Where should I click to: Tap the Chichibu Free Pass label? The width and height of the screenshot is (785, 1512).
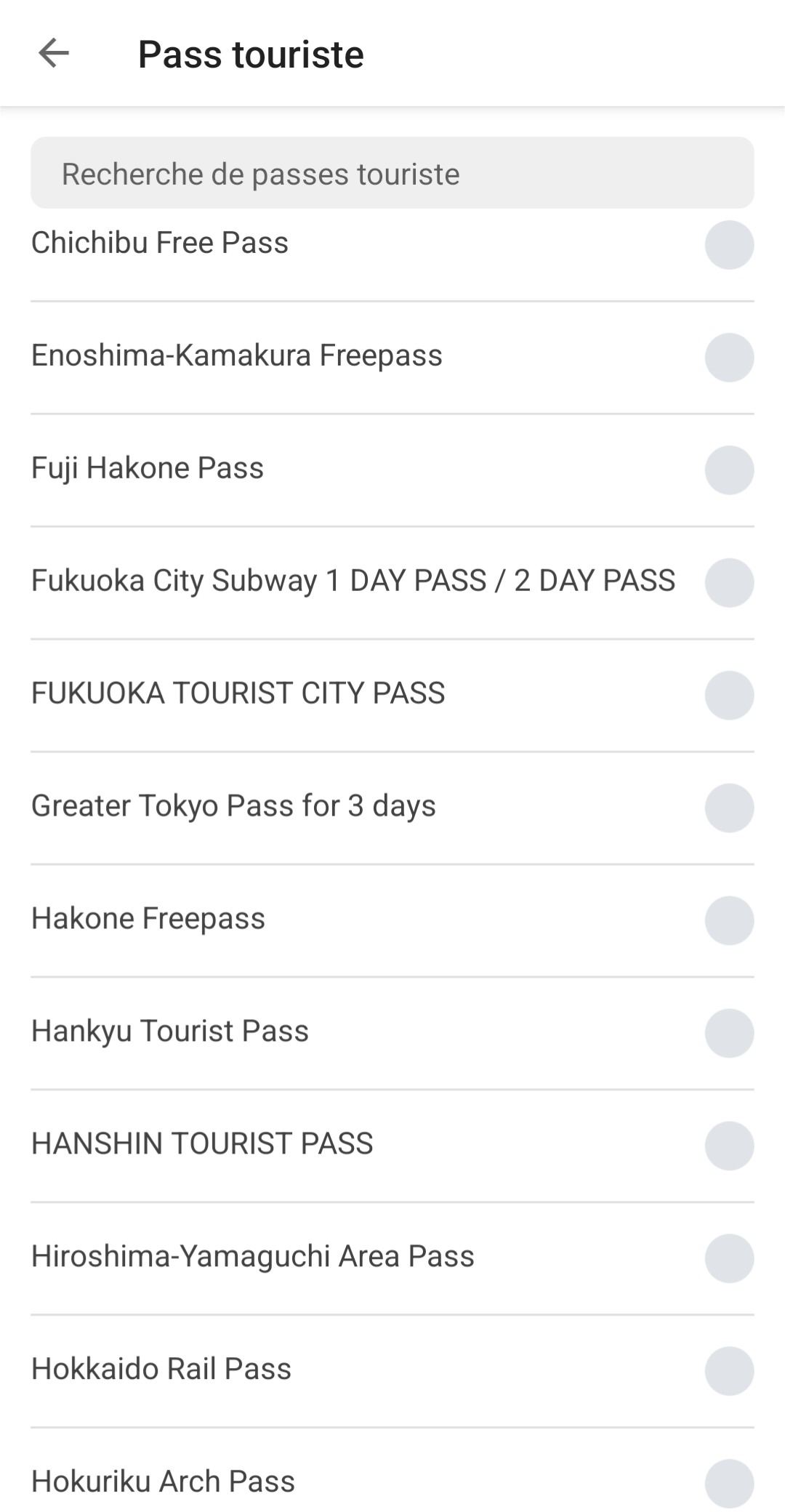160,243
